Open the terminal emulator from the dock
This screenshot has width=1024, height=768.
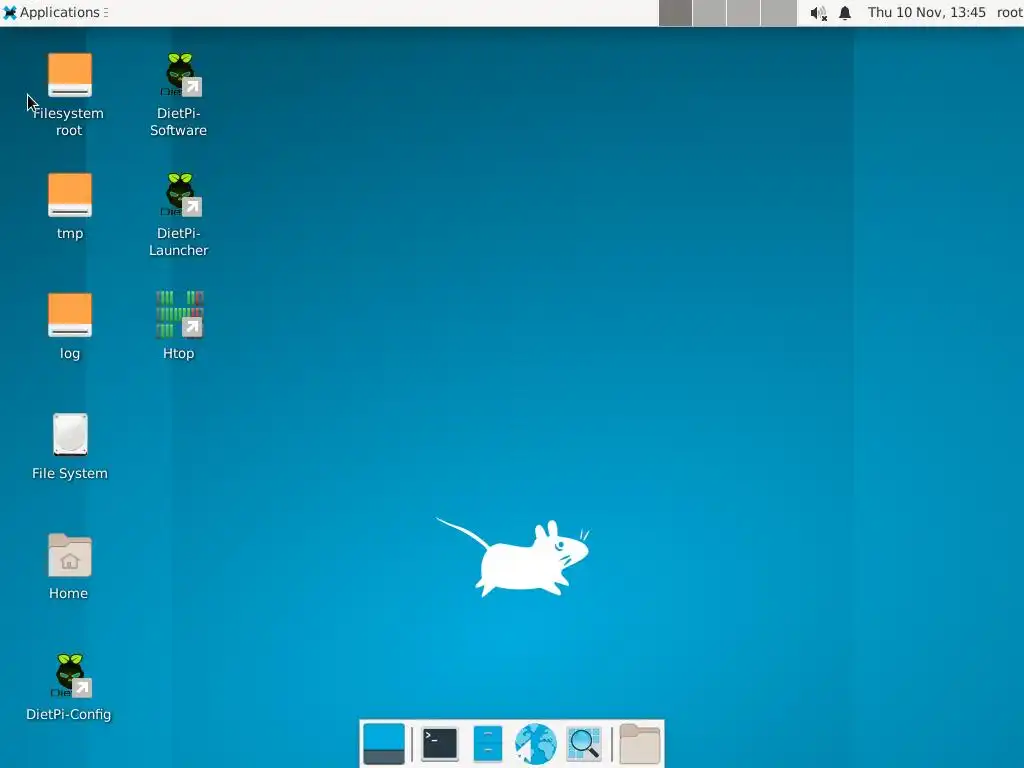click(440, 744)
